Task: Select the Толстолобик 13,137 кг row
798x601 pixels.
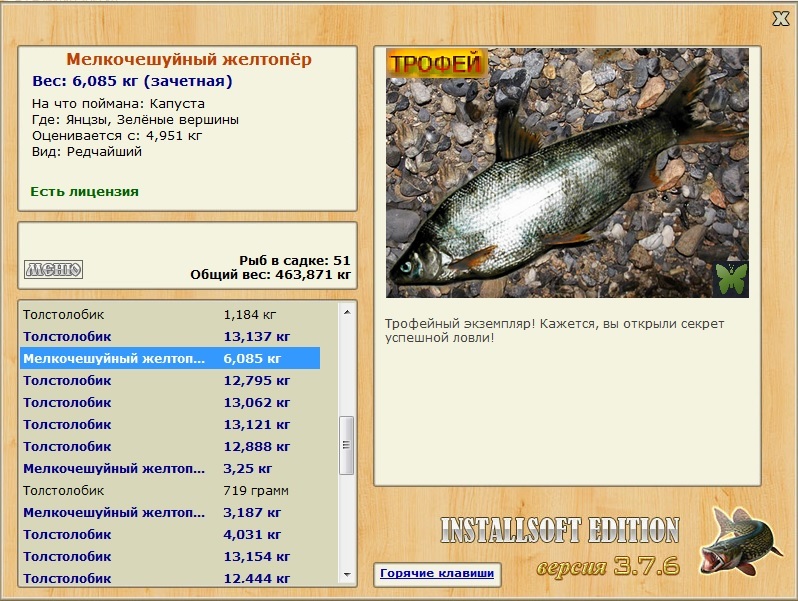Action: coord(170,336)
